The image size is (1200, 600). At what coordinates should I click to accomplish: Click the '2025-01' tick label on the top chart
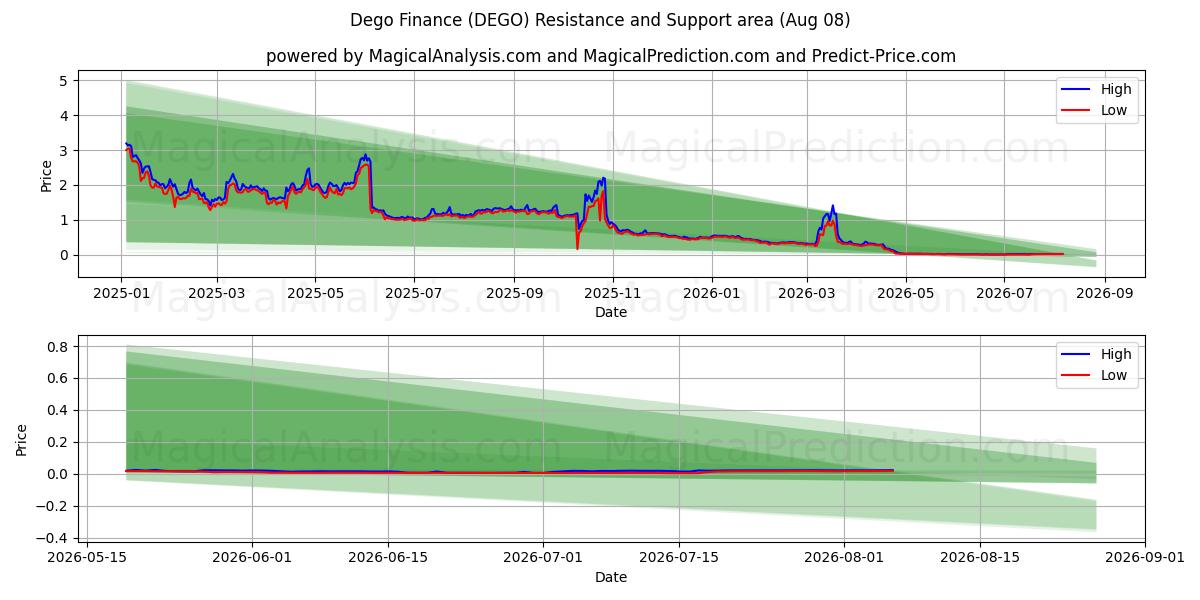click(x=120, y=293)
